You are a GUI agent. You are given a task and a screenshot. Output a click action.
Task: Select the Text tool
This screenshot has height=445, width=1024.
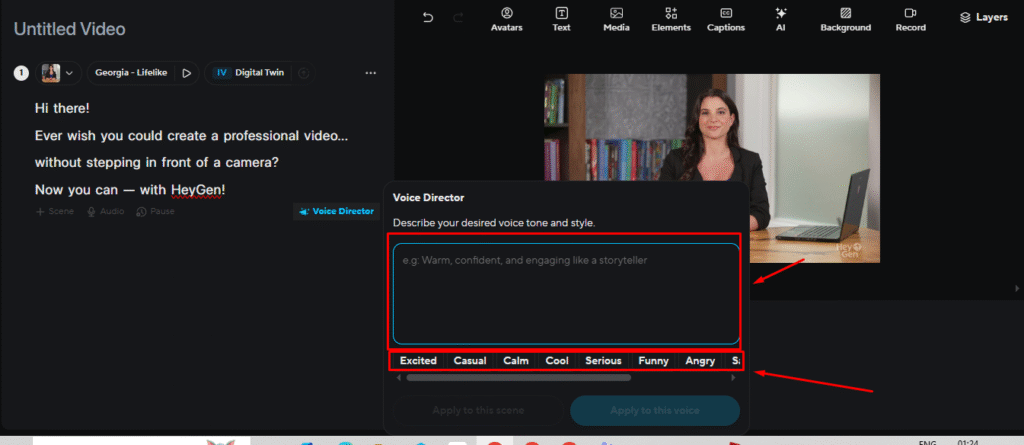click(x=562, y=18)
